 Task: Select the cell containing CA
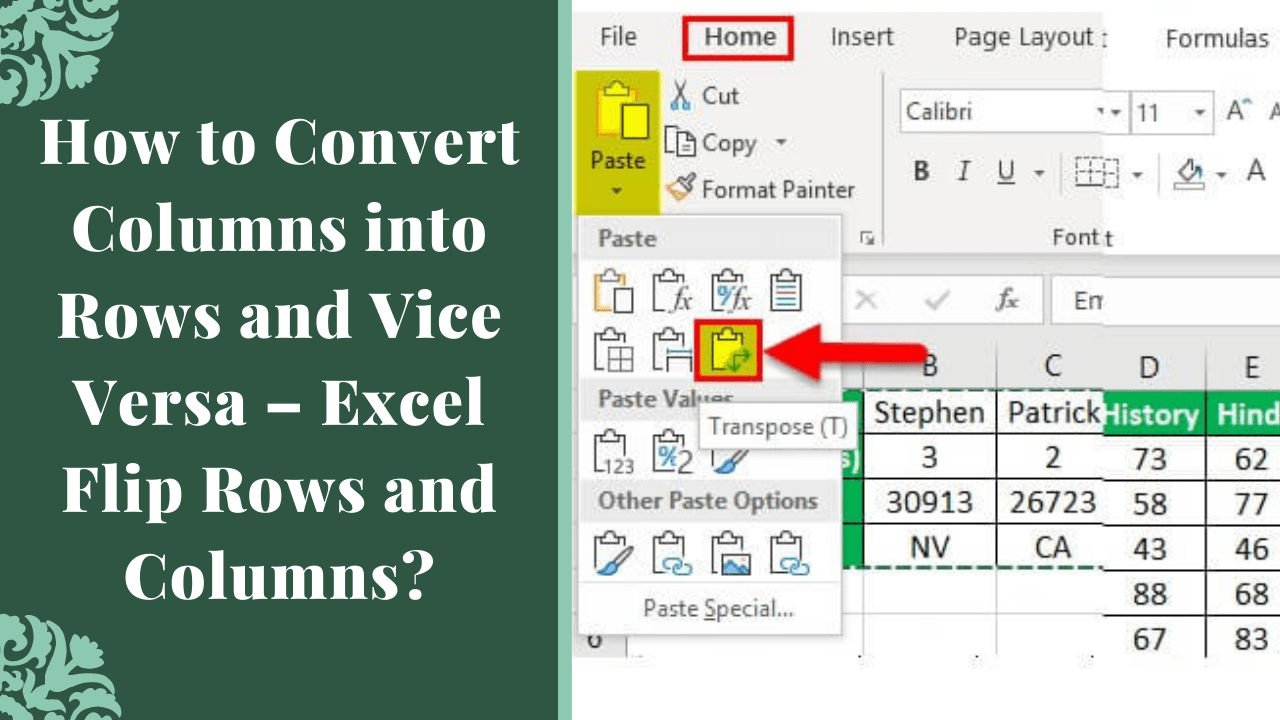tap(1052, 547)
